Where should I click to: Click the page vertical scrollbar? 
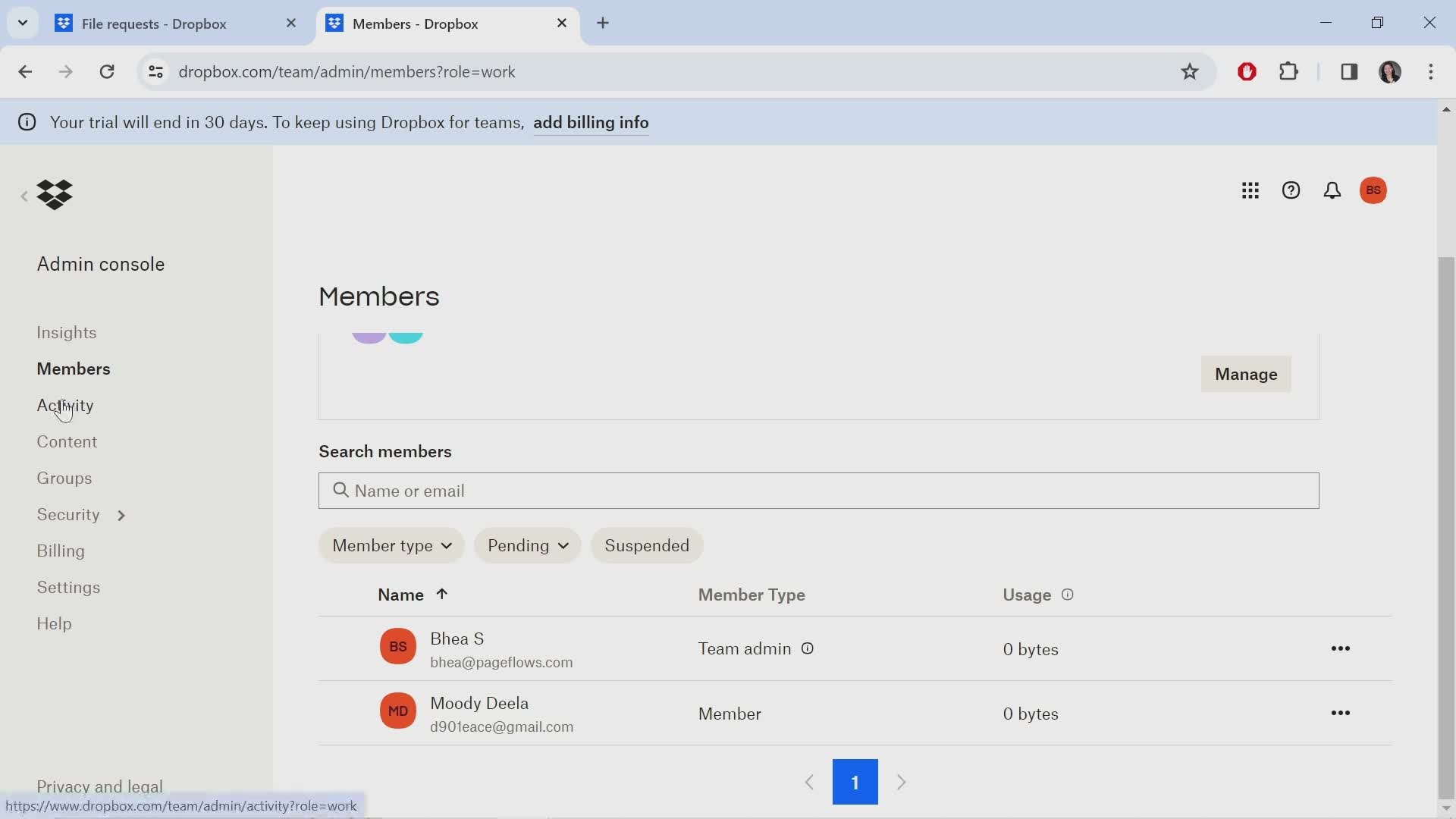tap(1446, 527)
